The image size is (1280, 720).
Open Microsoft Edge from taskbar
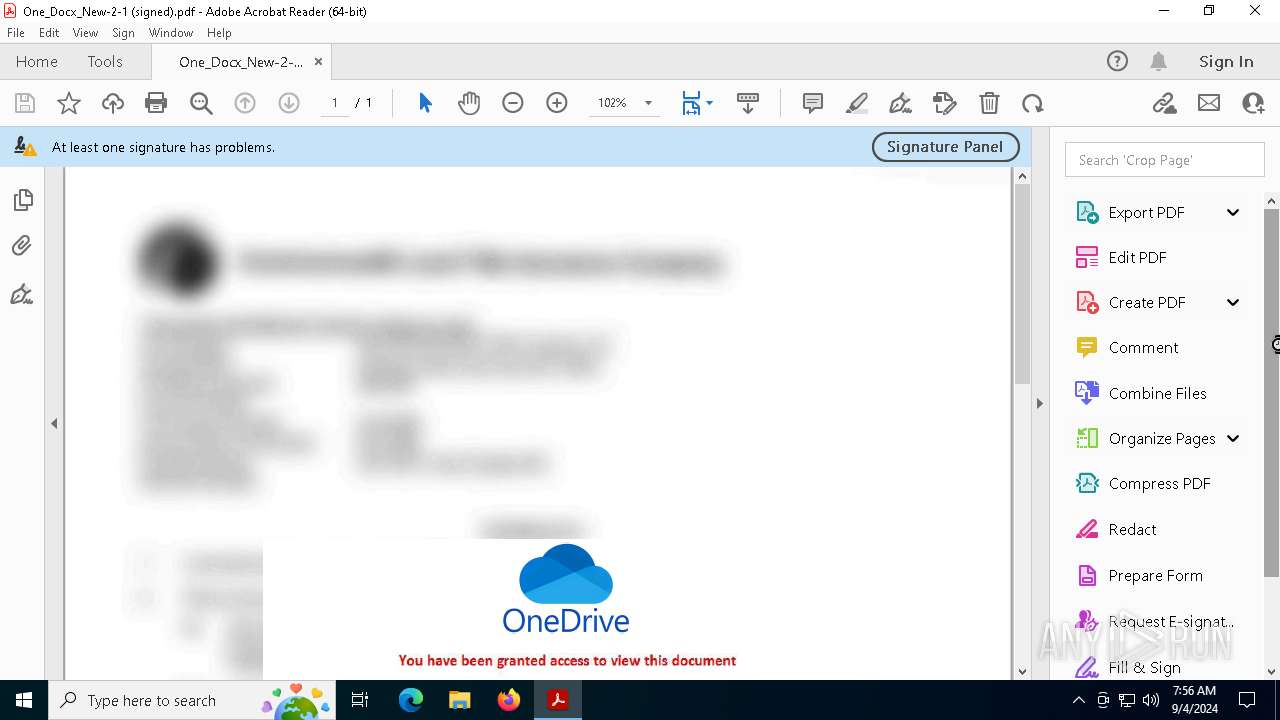click(411, 700)
